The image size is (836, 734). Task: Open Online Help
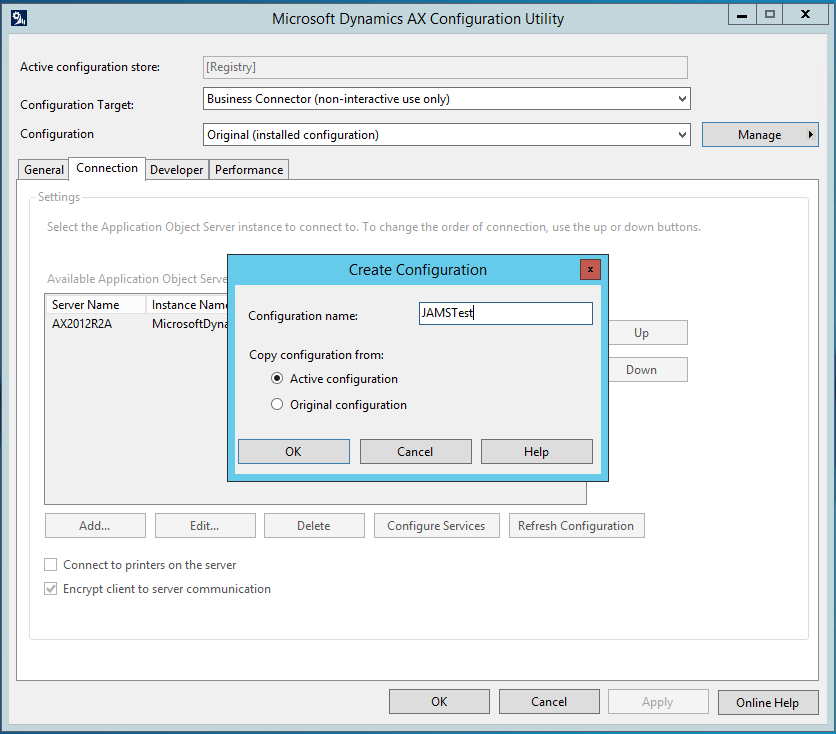767,702
